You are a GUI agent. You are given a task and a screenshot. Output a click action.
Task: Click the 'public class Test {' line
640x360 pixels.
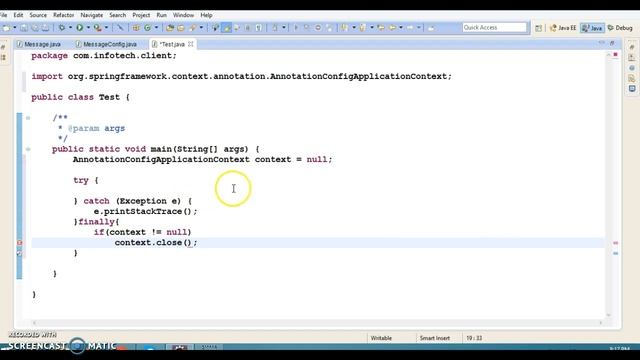click(x=80, y=97)
